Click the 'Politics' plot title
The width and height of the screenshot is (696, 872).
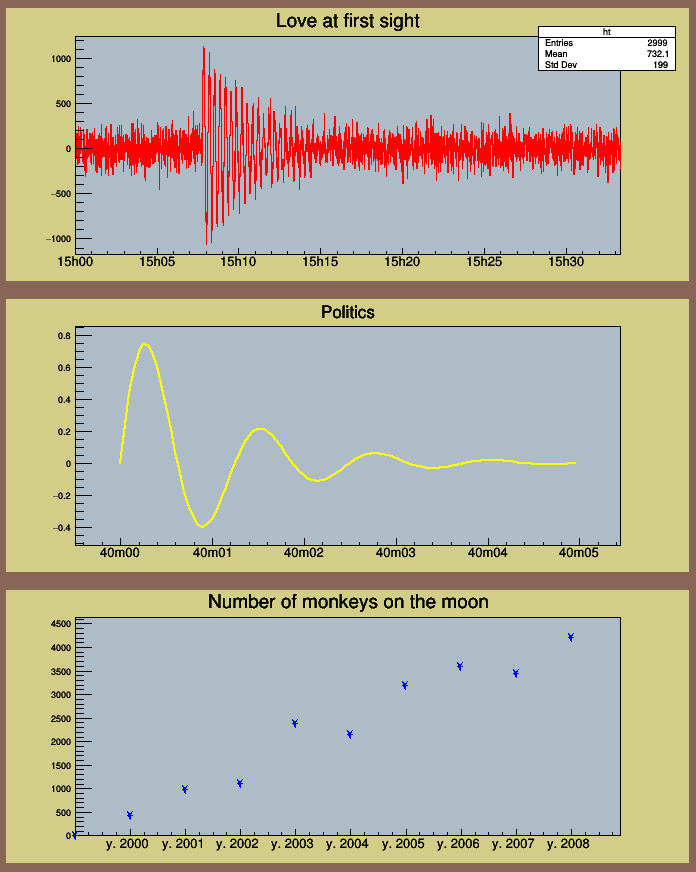tap(347, 312)
